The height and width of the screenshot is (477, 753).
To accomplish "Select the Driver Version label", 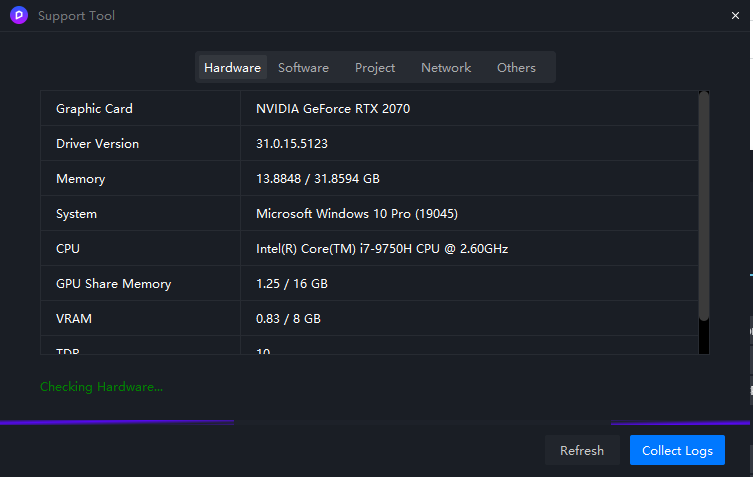I will (97, 144).
